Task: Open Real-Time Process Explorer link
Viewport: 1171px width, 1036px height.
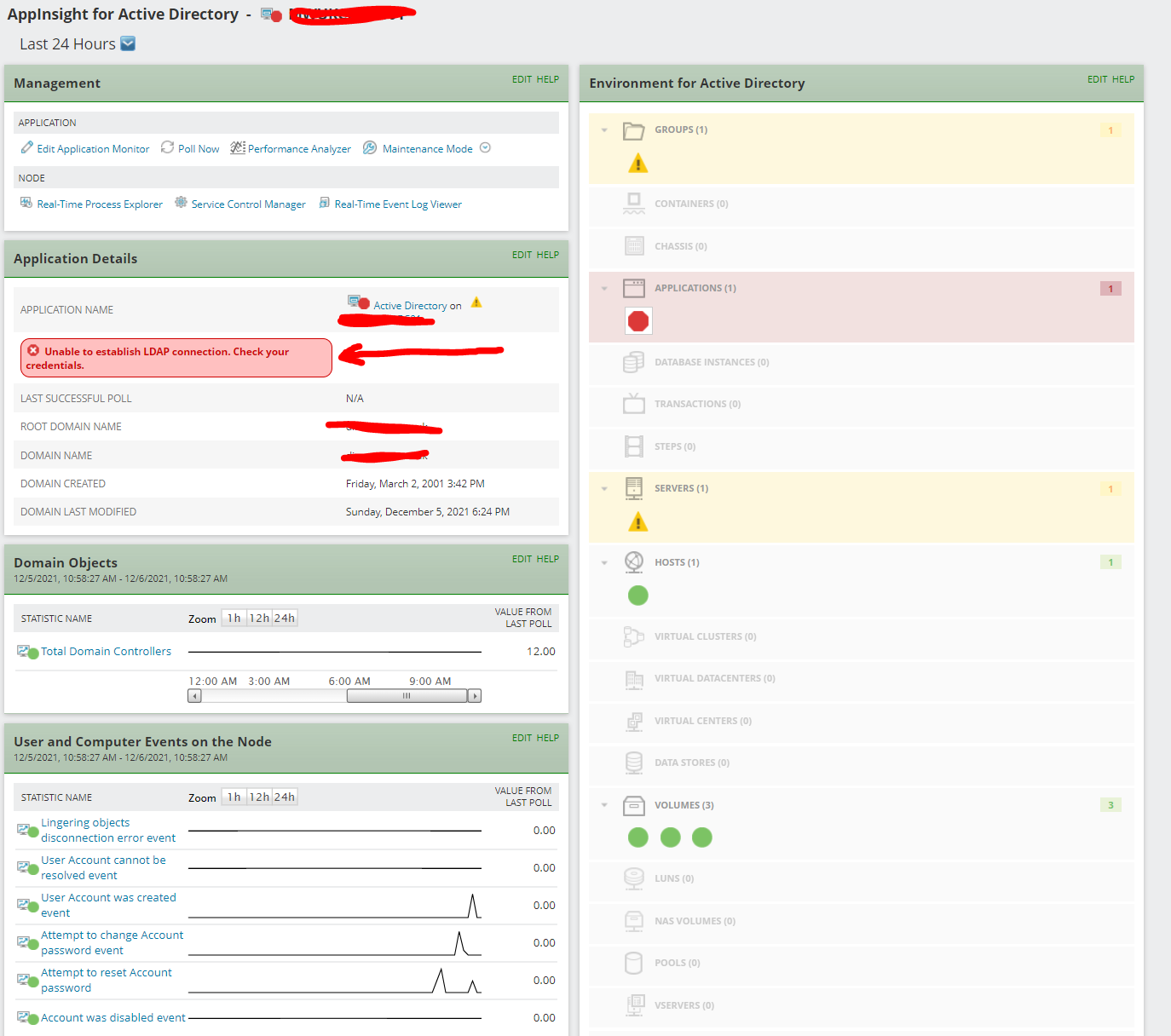Action: point(100,204)
